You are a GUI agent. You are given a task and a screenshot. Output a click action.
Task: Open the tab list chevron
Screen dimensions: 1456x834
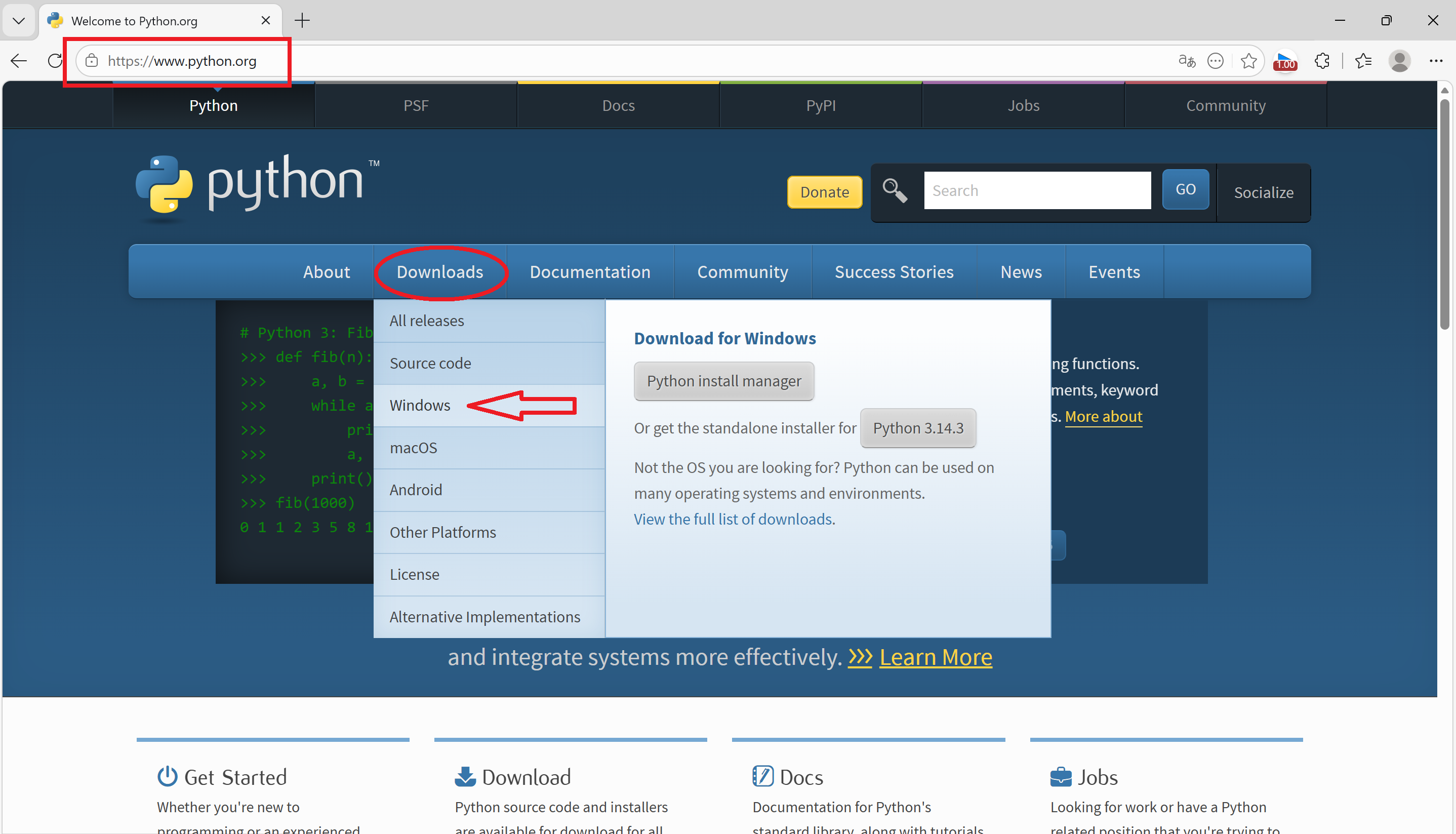click(x=18, y=21)
